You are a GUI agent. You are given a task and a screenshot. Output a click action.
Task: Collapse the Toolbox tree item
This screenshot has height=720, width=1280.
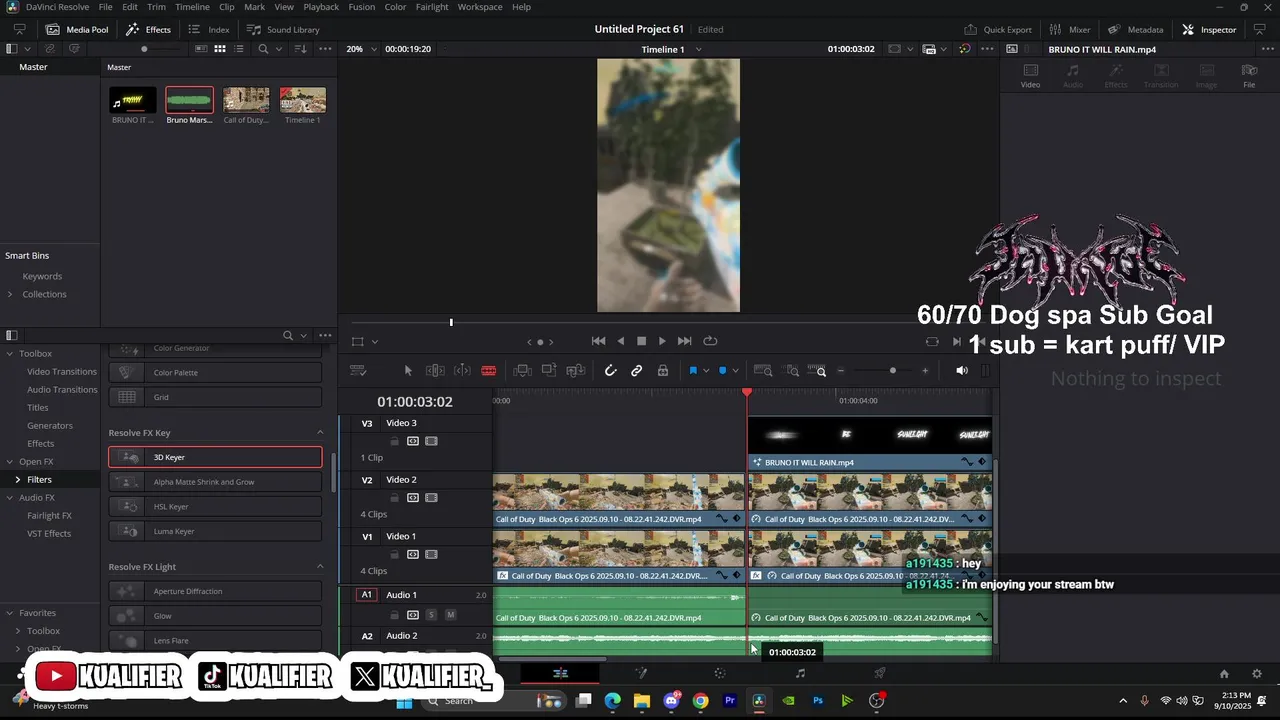point(10,354)
